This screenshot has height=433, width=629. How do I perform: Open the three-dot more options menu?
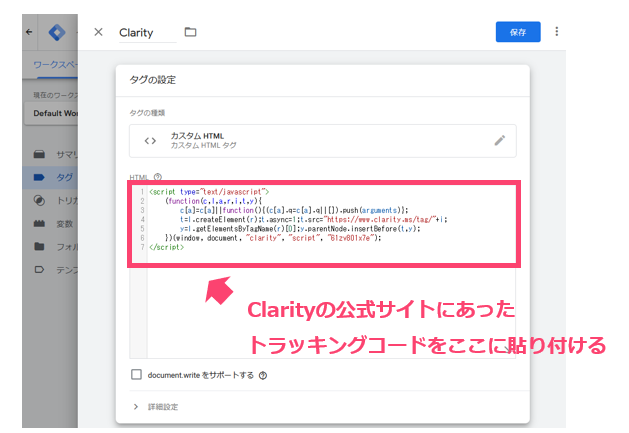tap(556, 31)
